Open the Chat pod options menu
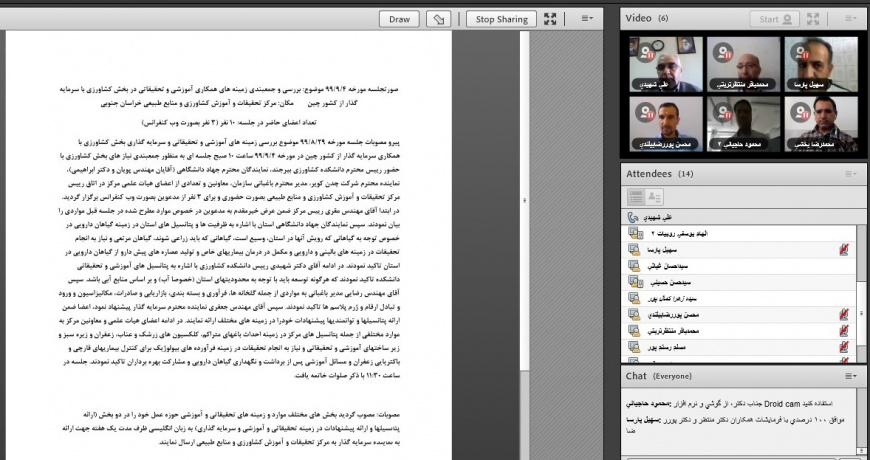This screenshot has width=870, height=460. click(x=851, y=376)
